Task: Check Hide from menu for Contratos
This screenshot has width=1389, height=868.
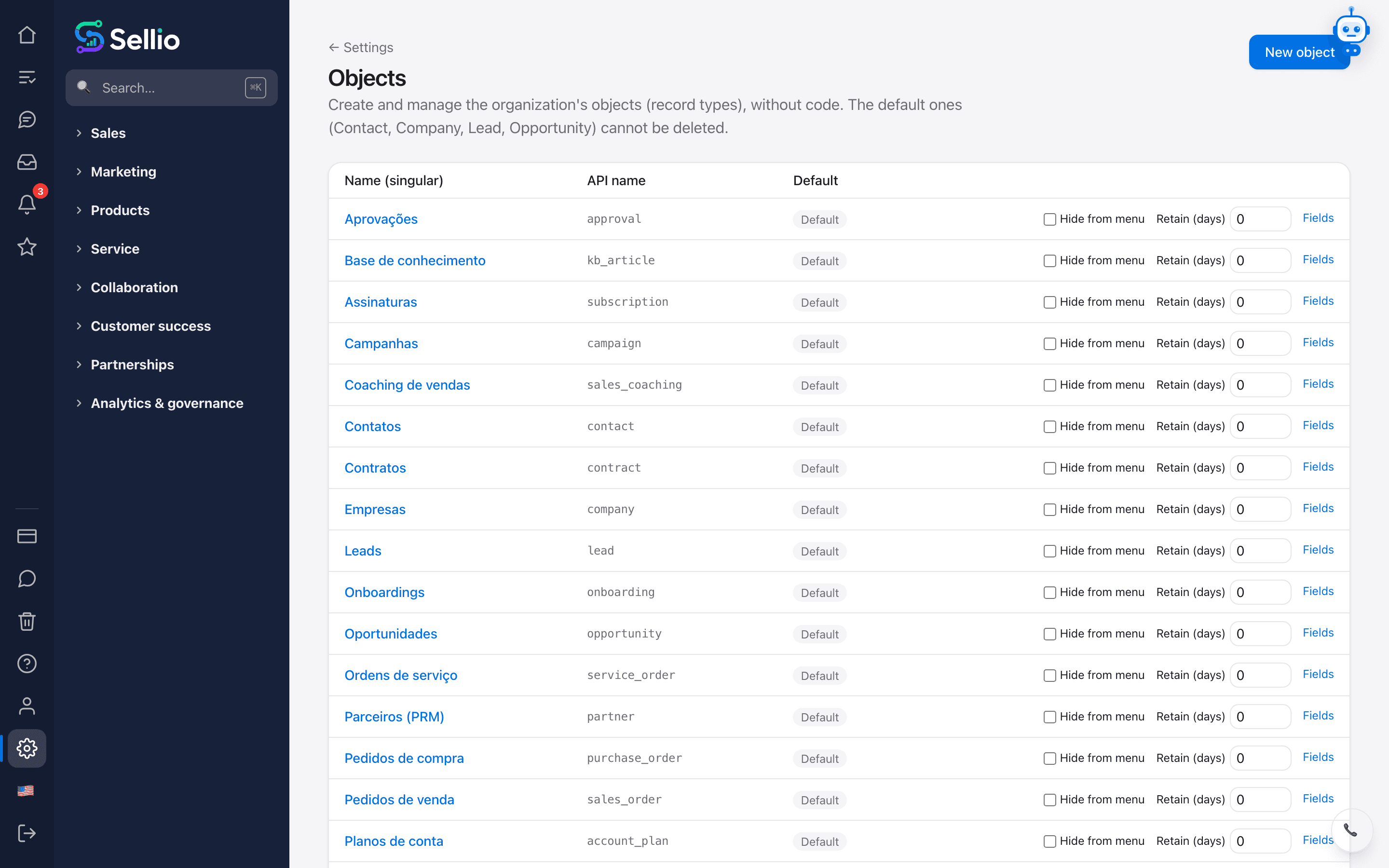Action: (x=1050, y=468)
